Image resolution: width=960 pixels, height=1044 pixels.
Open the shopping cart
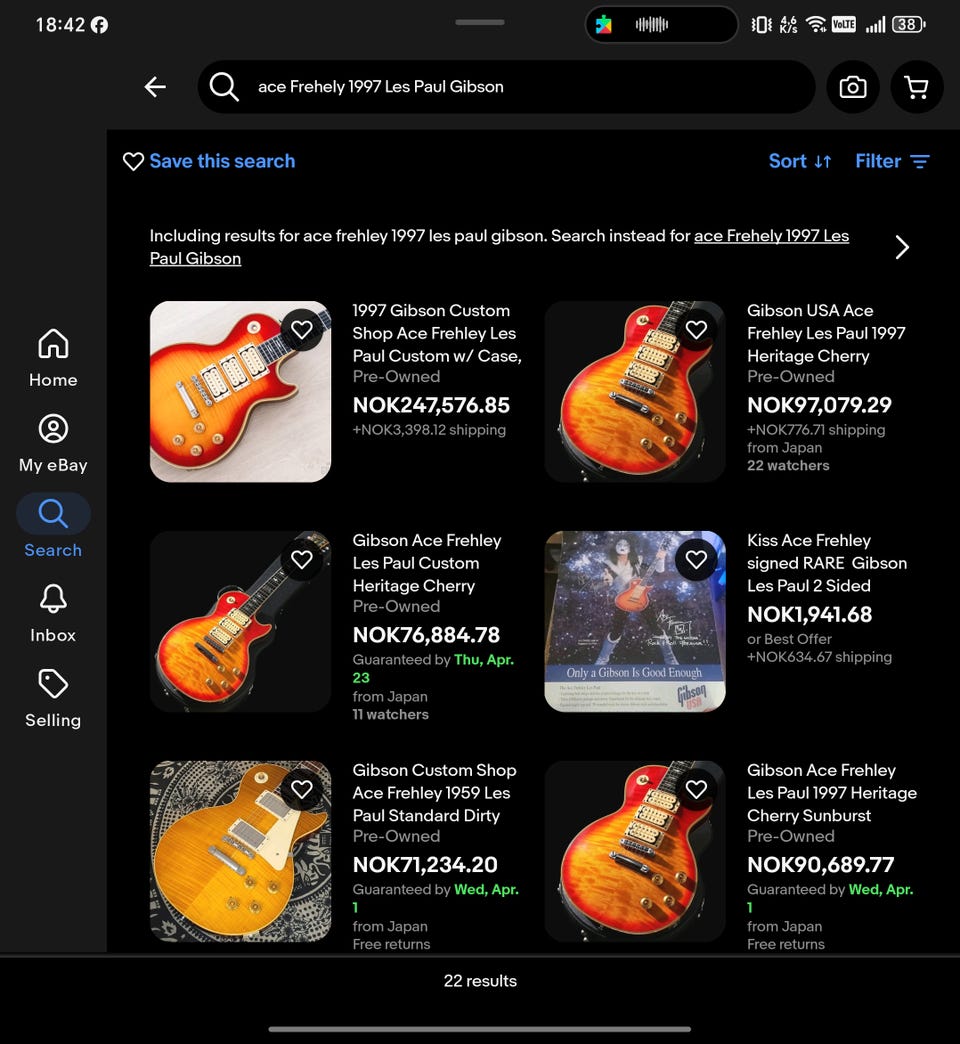pyautogui.click(x=917, y=87)
